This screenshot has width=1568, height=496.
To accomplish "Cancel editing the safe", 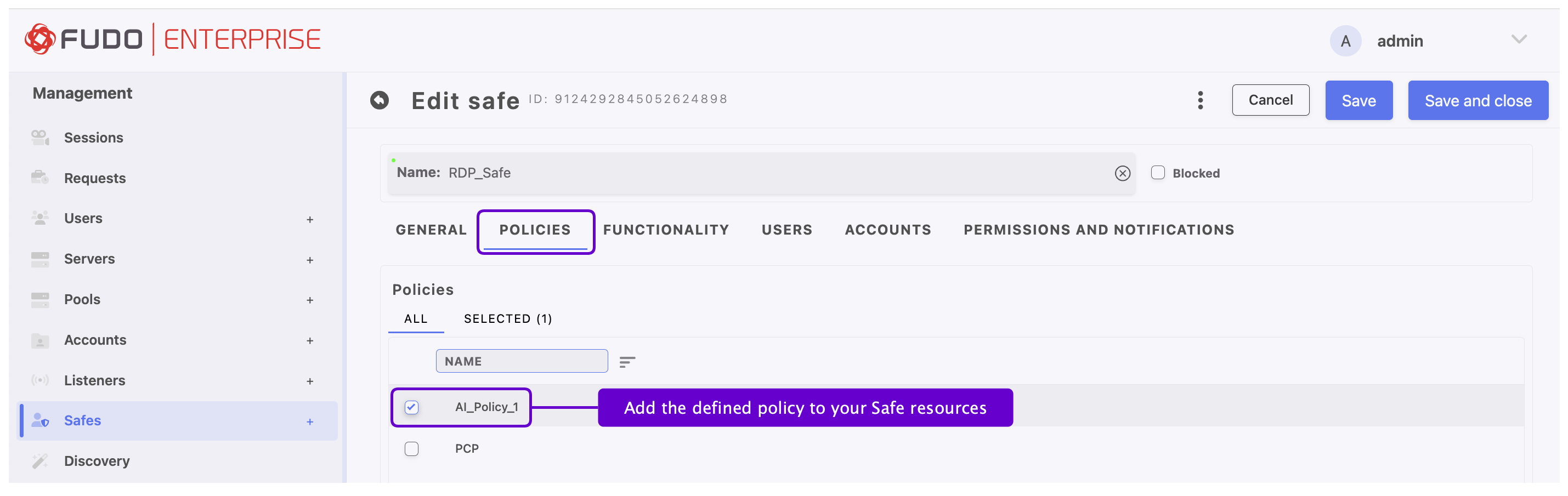I will coord(1270,100).
